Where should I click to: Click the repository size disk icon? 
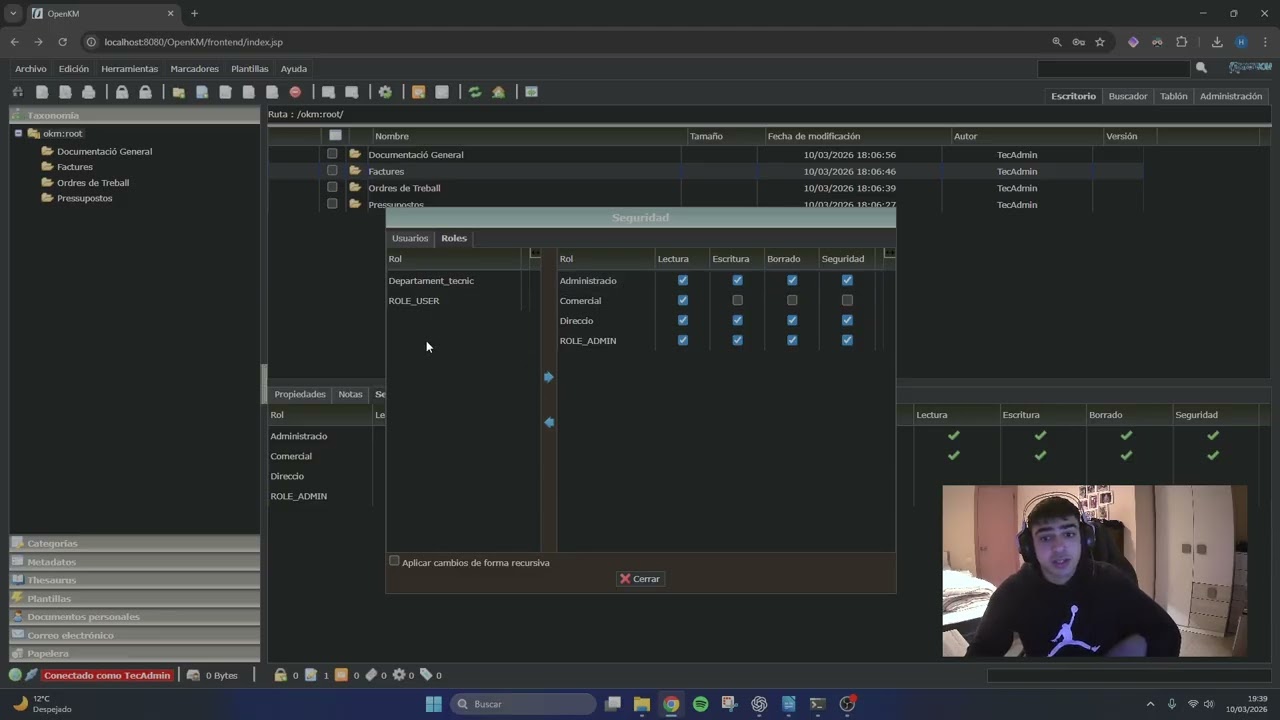coord(193,675)
